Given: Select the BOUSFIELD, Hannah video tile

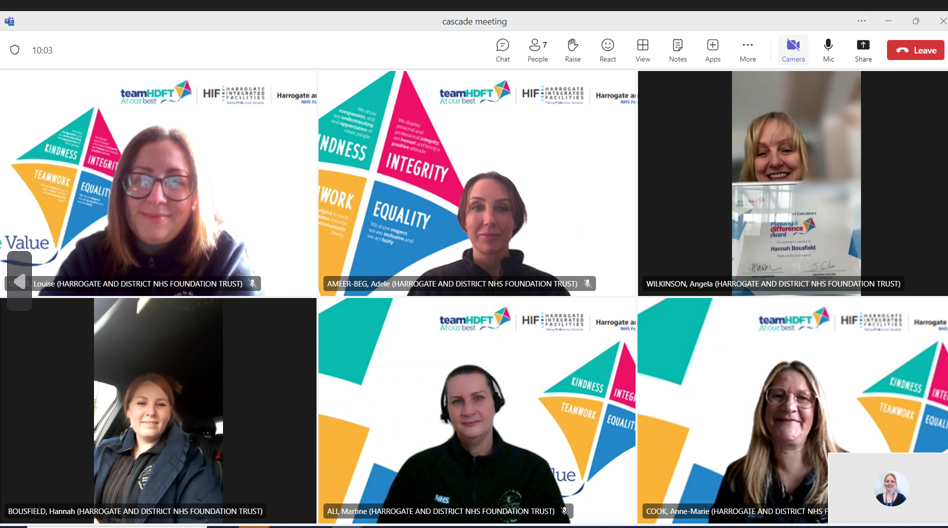Looking at the screenshot, I should (158, 410).
